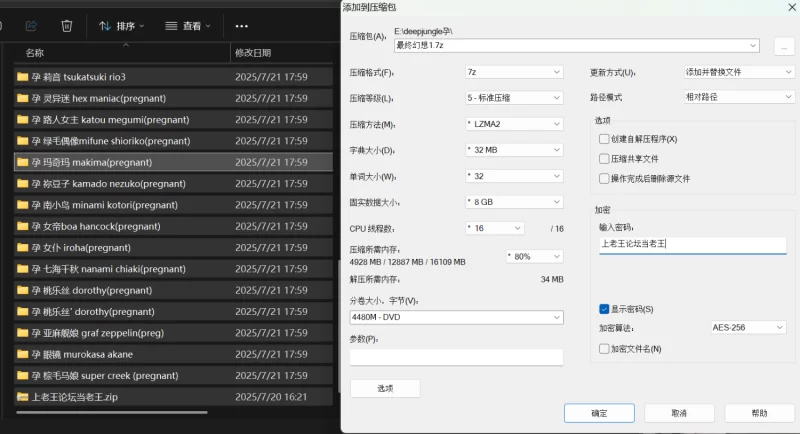
Task: Click the 确定 OK button
Action: (599, 413)
